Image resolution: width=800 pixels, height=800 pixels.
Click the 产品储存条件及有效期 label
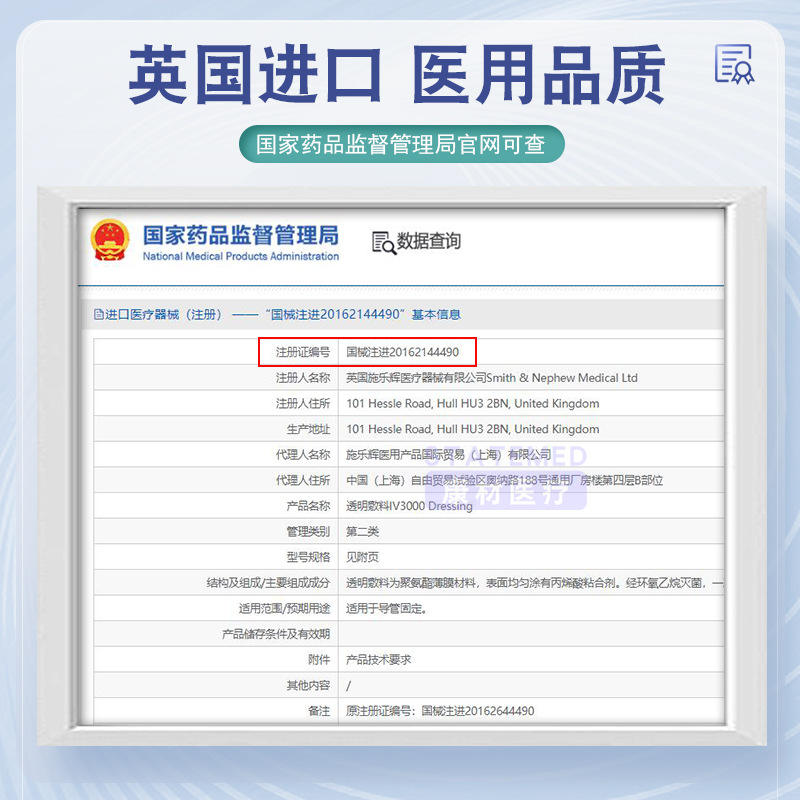pyautogui.click(x=276, y=634)
